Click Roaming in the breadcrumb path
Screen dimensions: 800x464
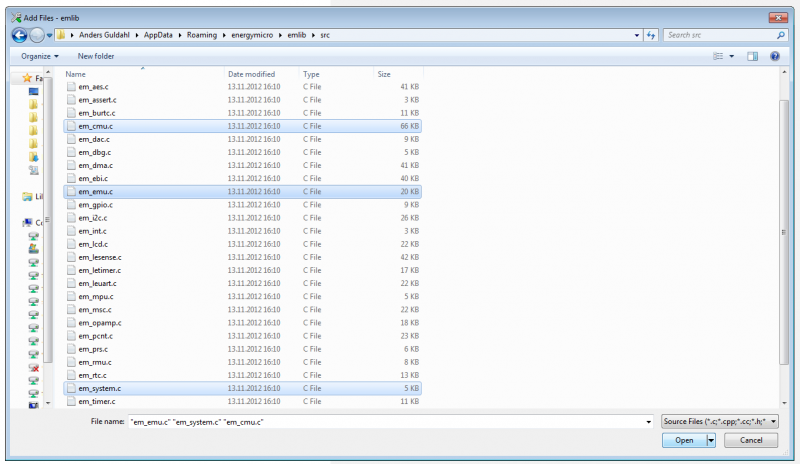tap(202, 35)
